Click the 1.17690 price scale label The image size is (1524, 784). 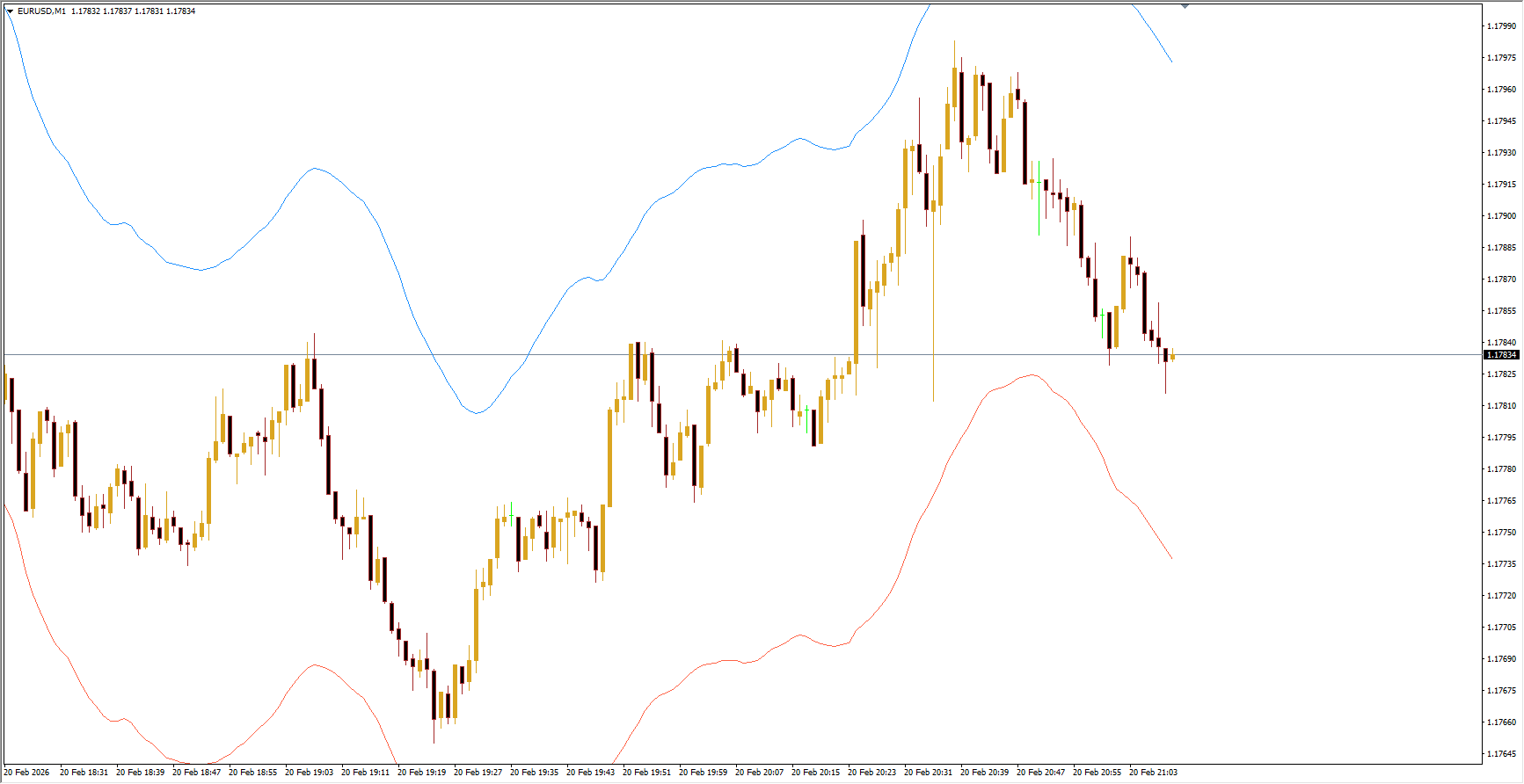coord(1501,659)
